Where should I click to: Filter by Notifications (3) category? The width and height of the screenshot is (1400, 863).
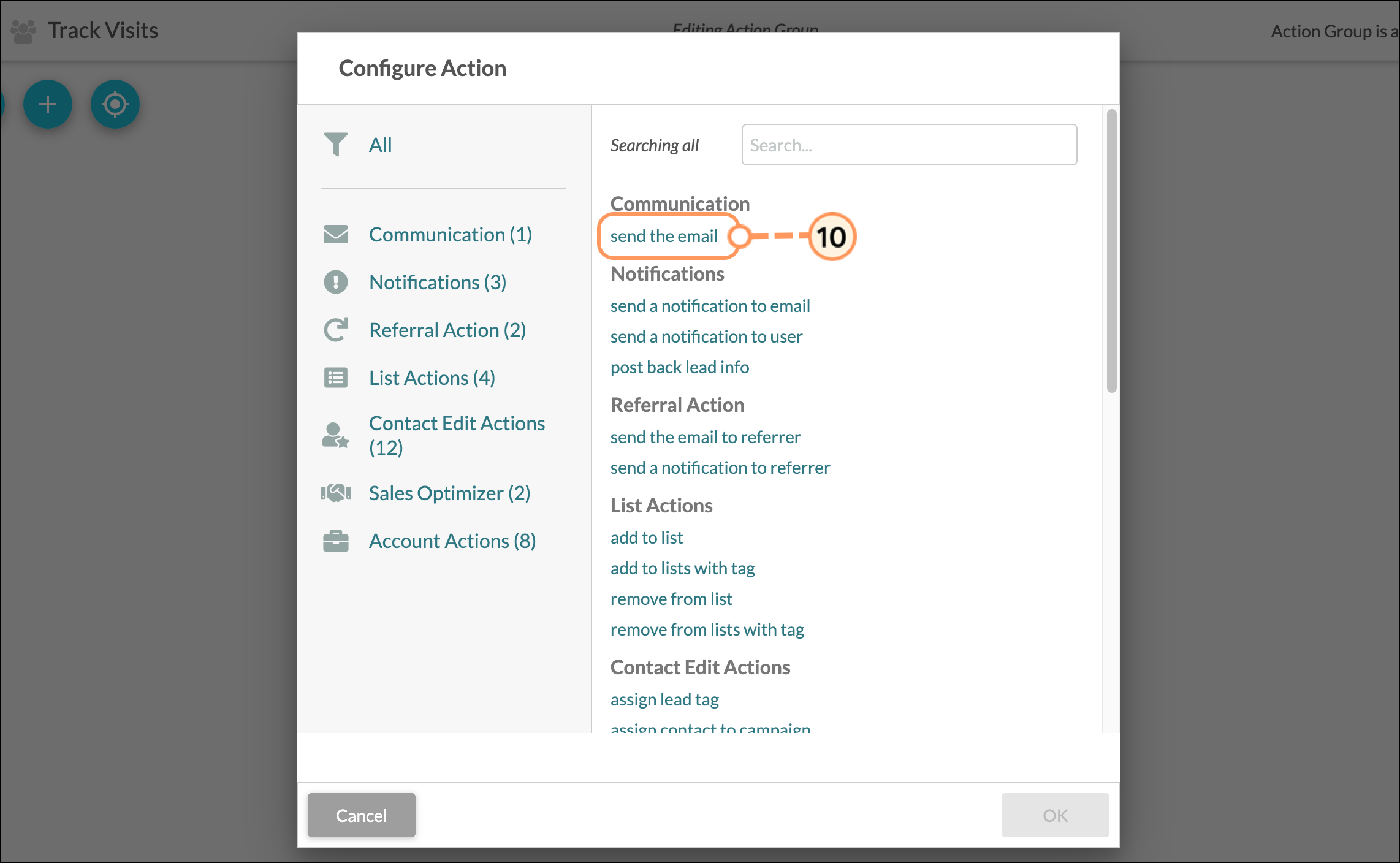[x=437, y=282]
